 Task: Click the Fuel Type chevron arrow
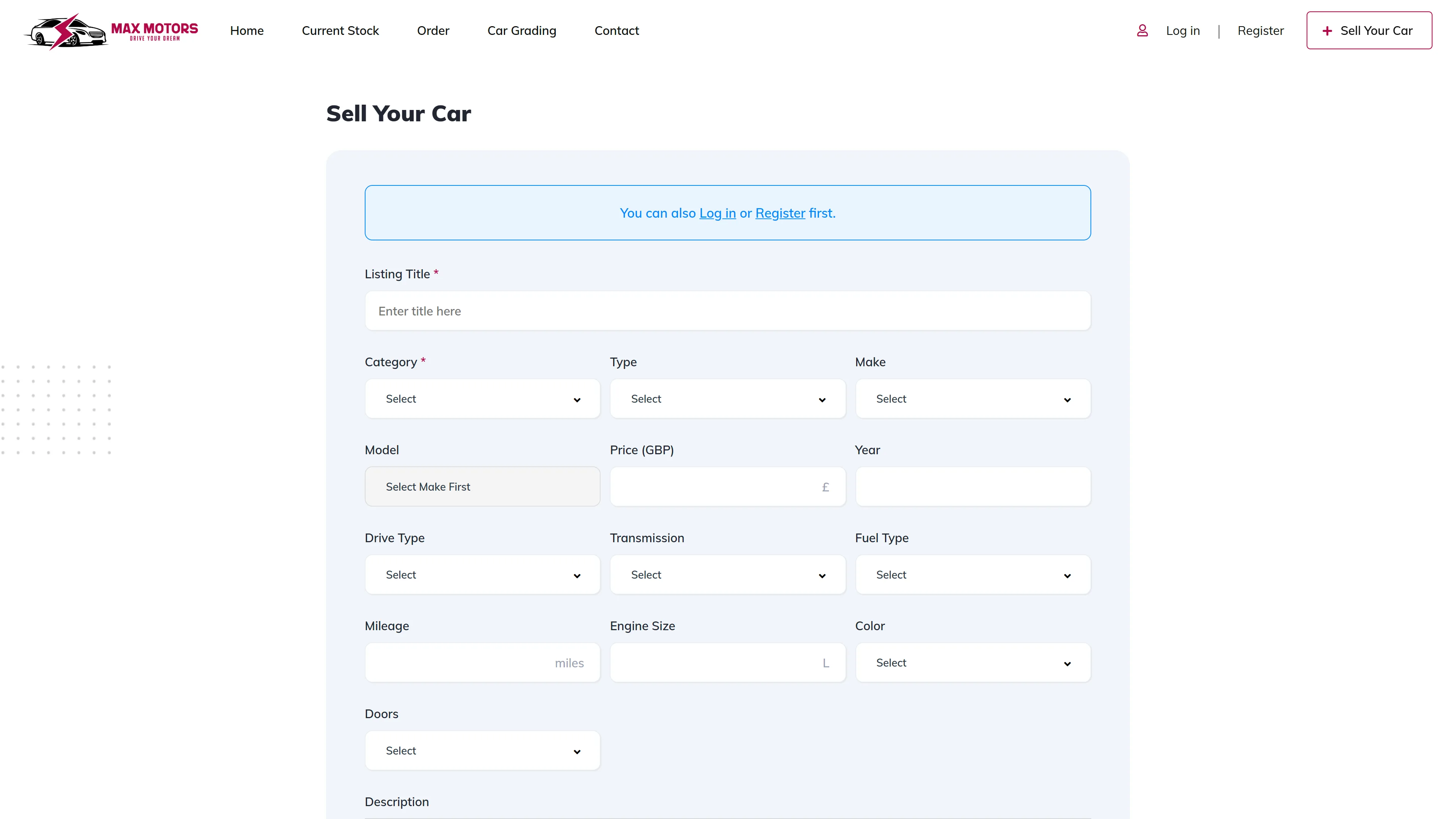pos(1067,576)
